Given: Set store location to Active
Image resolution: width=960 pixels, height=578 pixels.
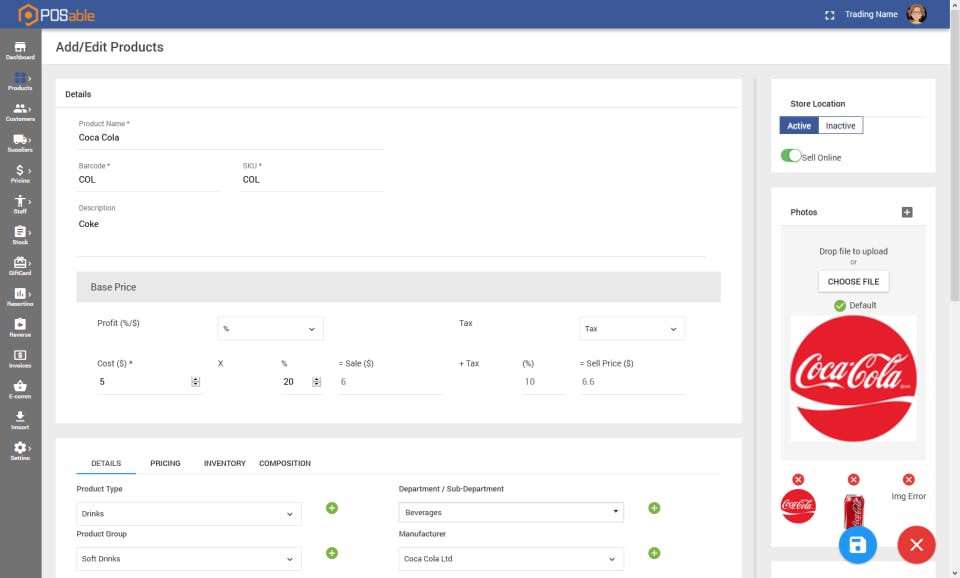Looking at the screenshot, I should (799, 126).
